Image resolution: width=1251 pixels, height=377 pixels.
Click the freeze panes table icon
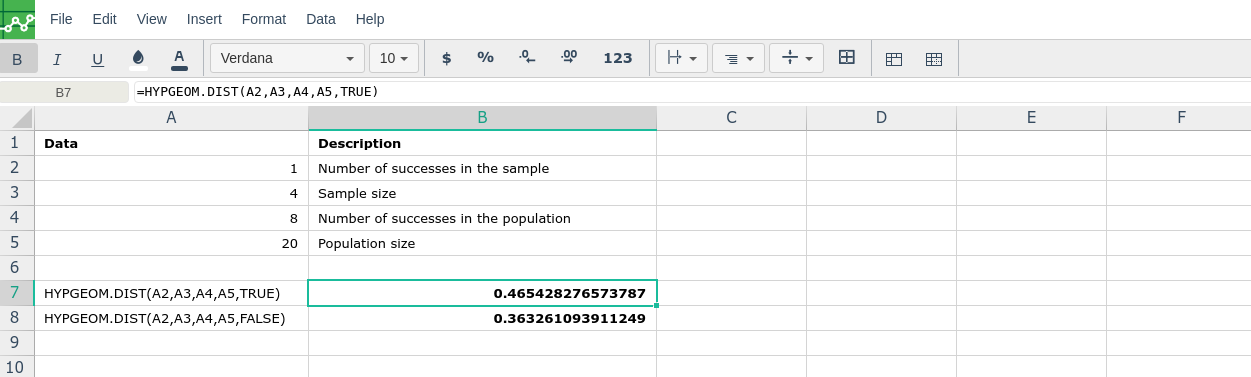click(x=894, y=59)
